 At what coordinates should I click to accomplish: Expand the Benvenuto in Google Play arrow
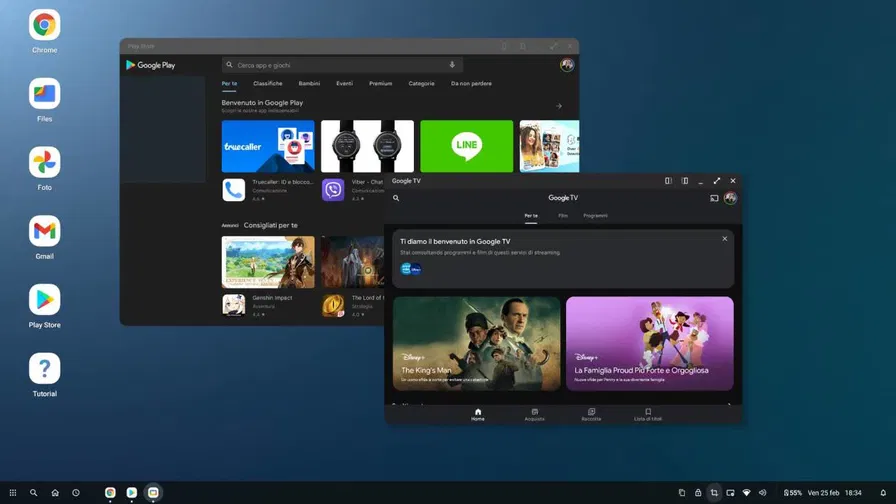point(559,106)
